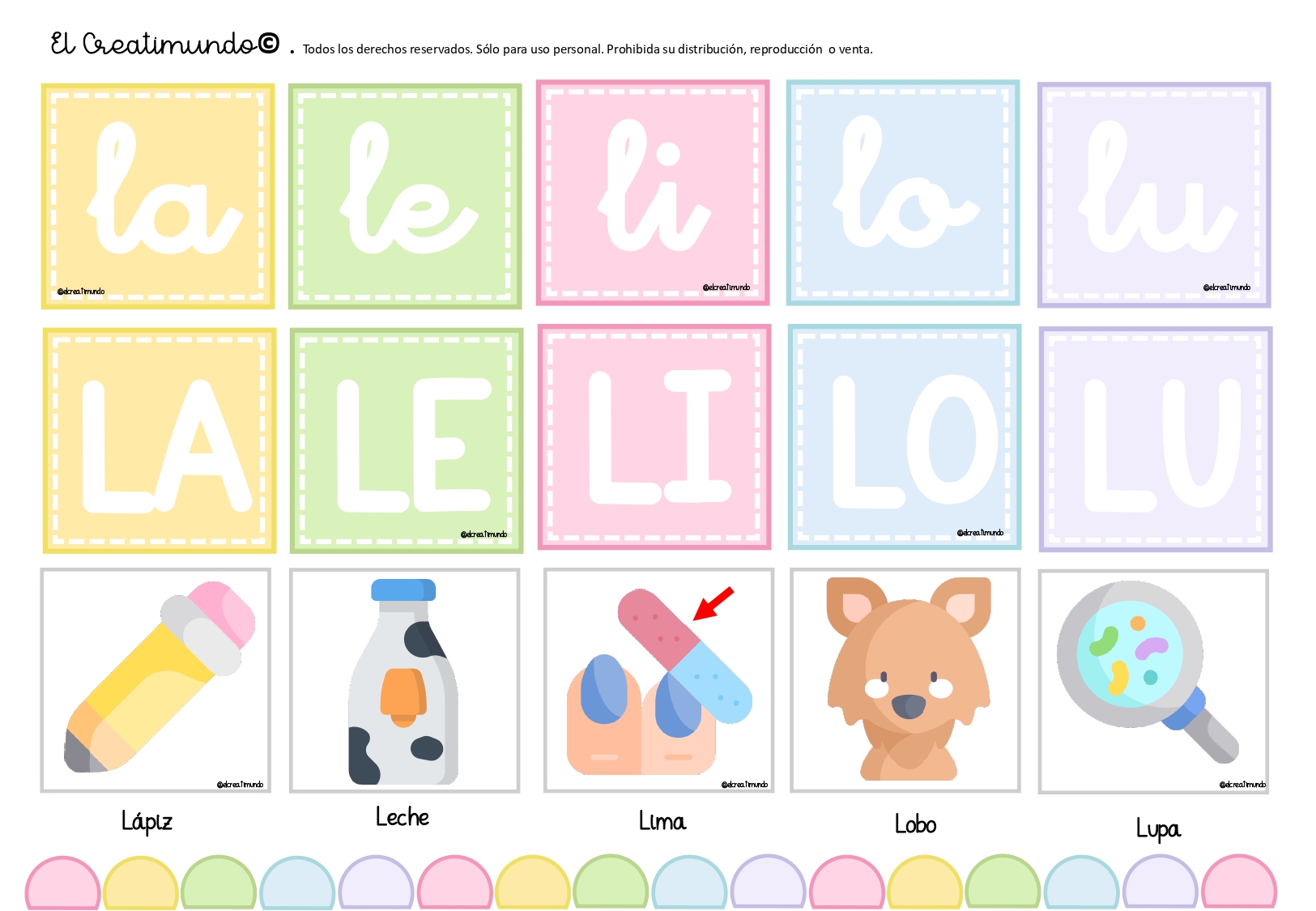Click the red arrow on the Lima card
1316x911 pixels.
(x=713, y=604)
